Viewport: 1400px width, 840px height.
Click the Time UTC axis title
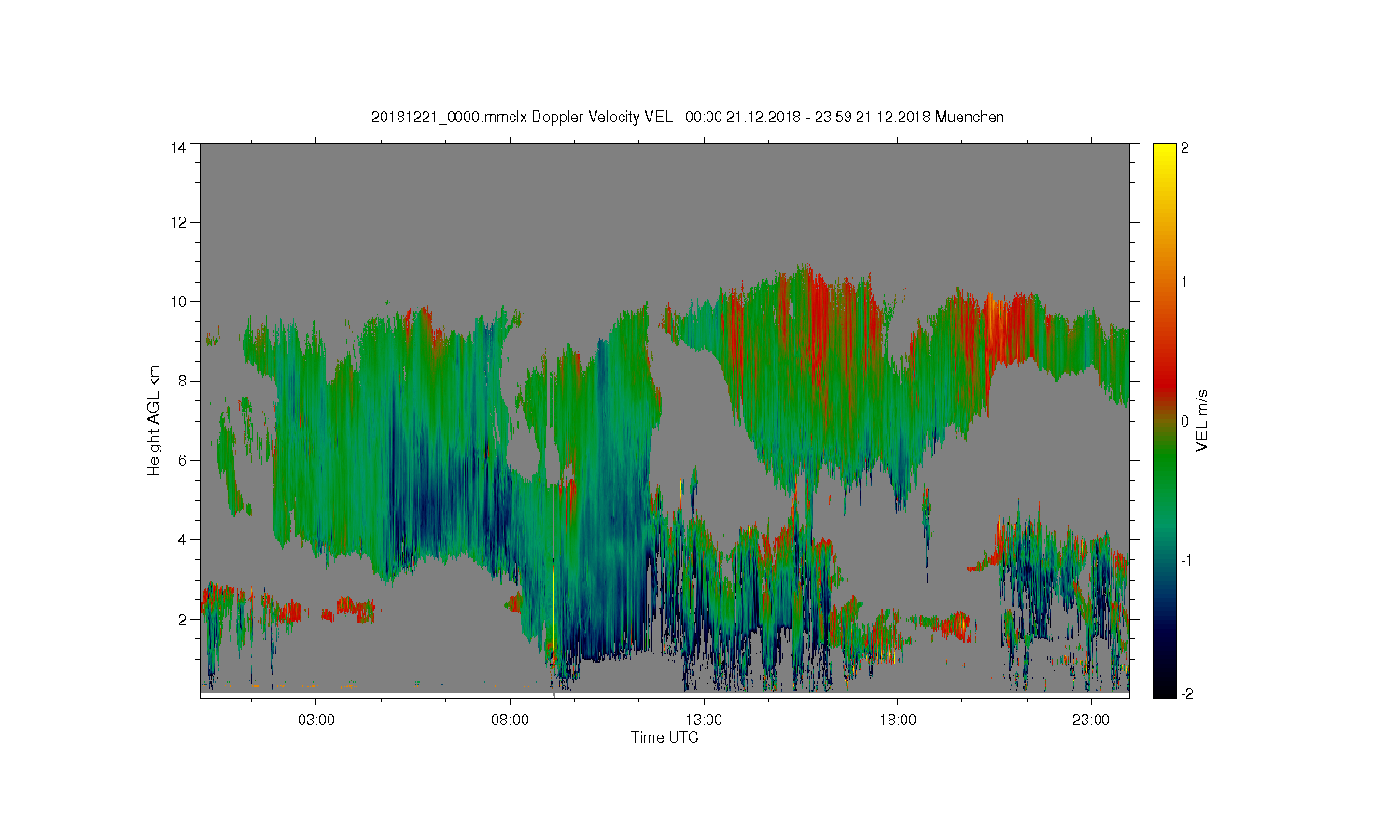click(x=665, y=737)
